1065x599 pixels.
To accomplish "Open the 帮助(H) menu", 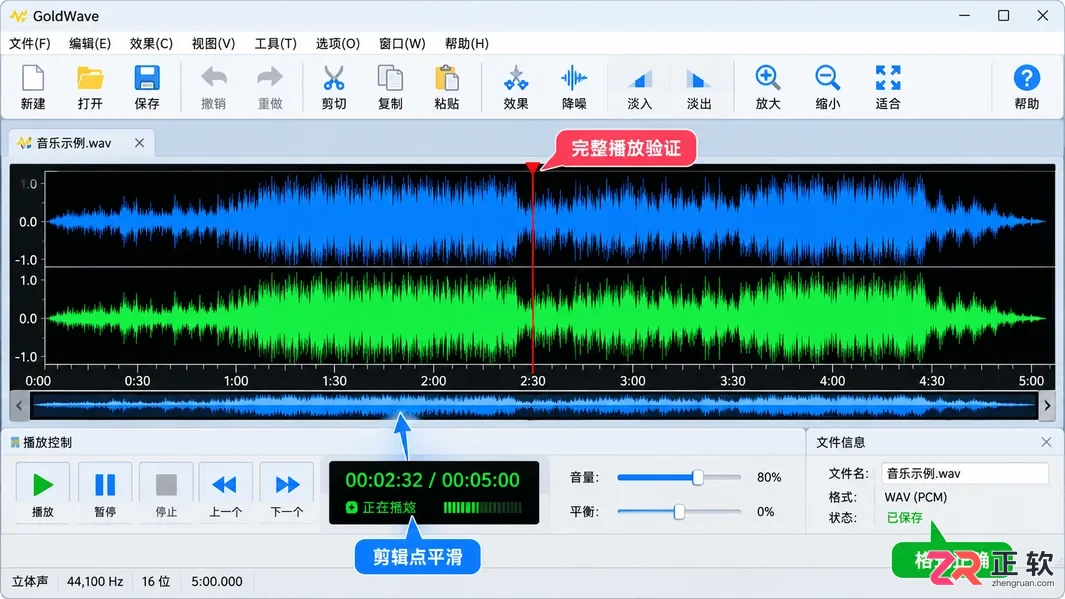I will 467,43.
